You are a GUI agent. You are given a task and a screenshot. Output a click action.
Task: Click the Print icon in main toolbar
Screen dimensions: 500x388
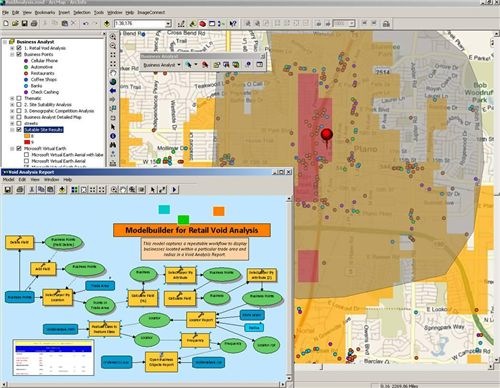pos(34,23)
